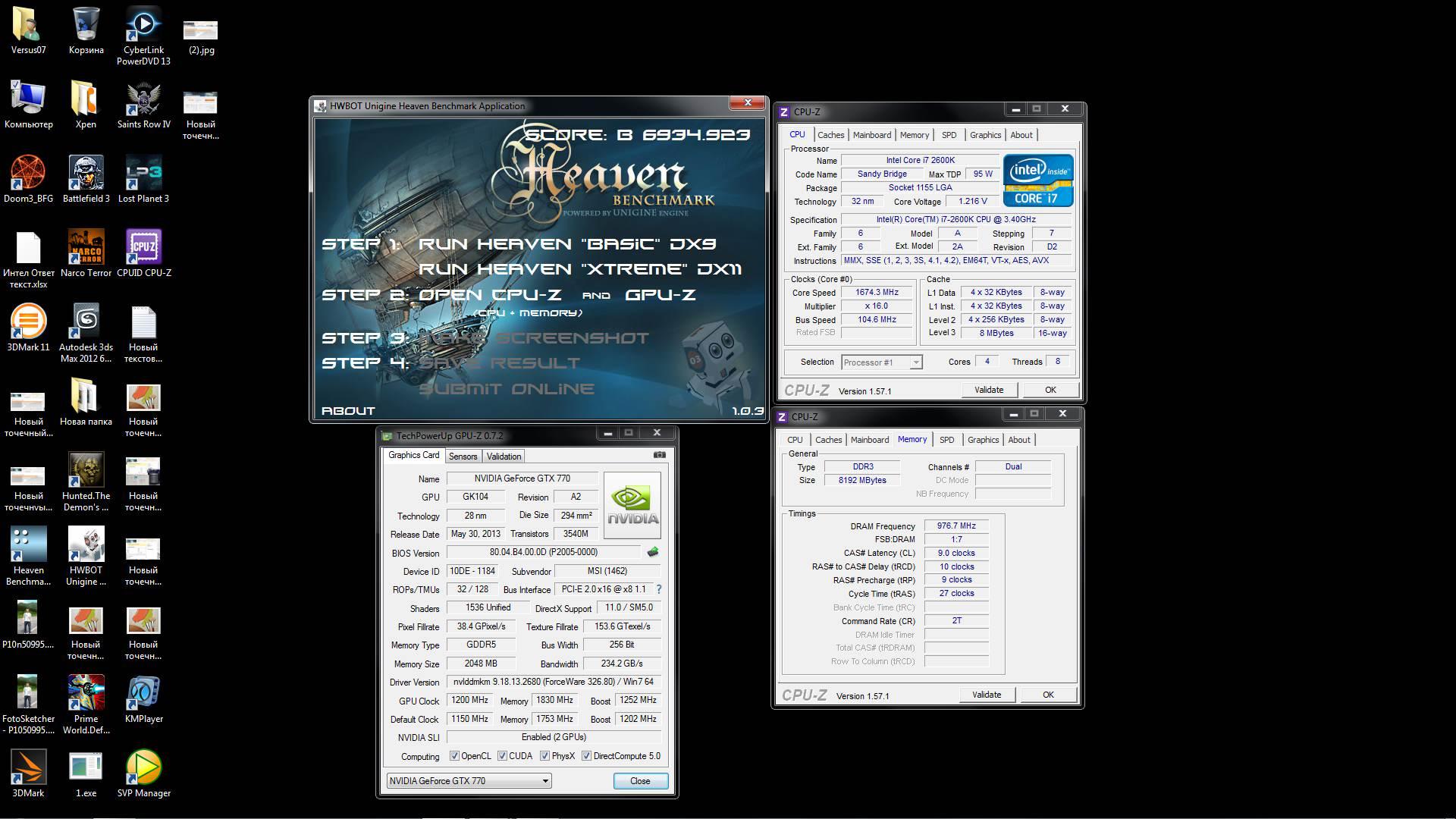Viewport: 1456px width, 819px height.
Task: Launch Prime World Defenders shortcut
Action: [x=86, y=705]
